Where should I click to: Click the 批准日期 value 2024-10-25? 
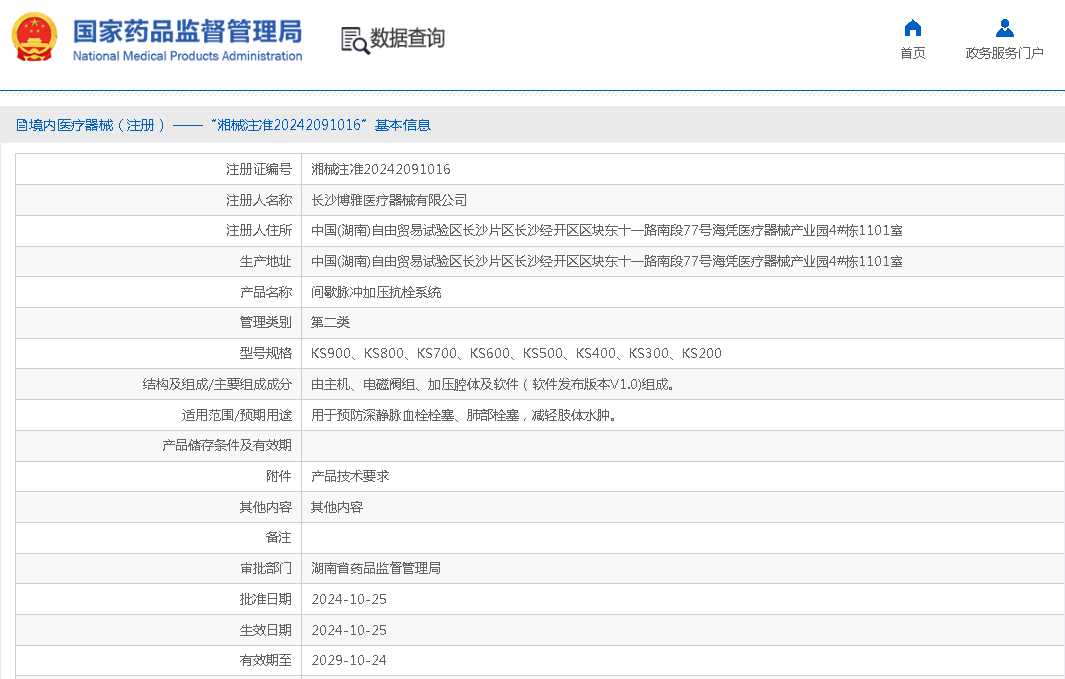(x=349, y=599)
